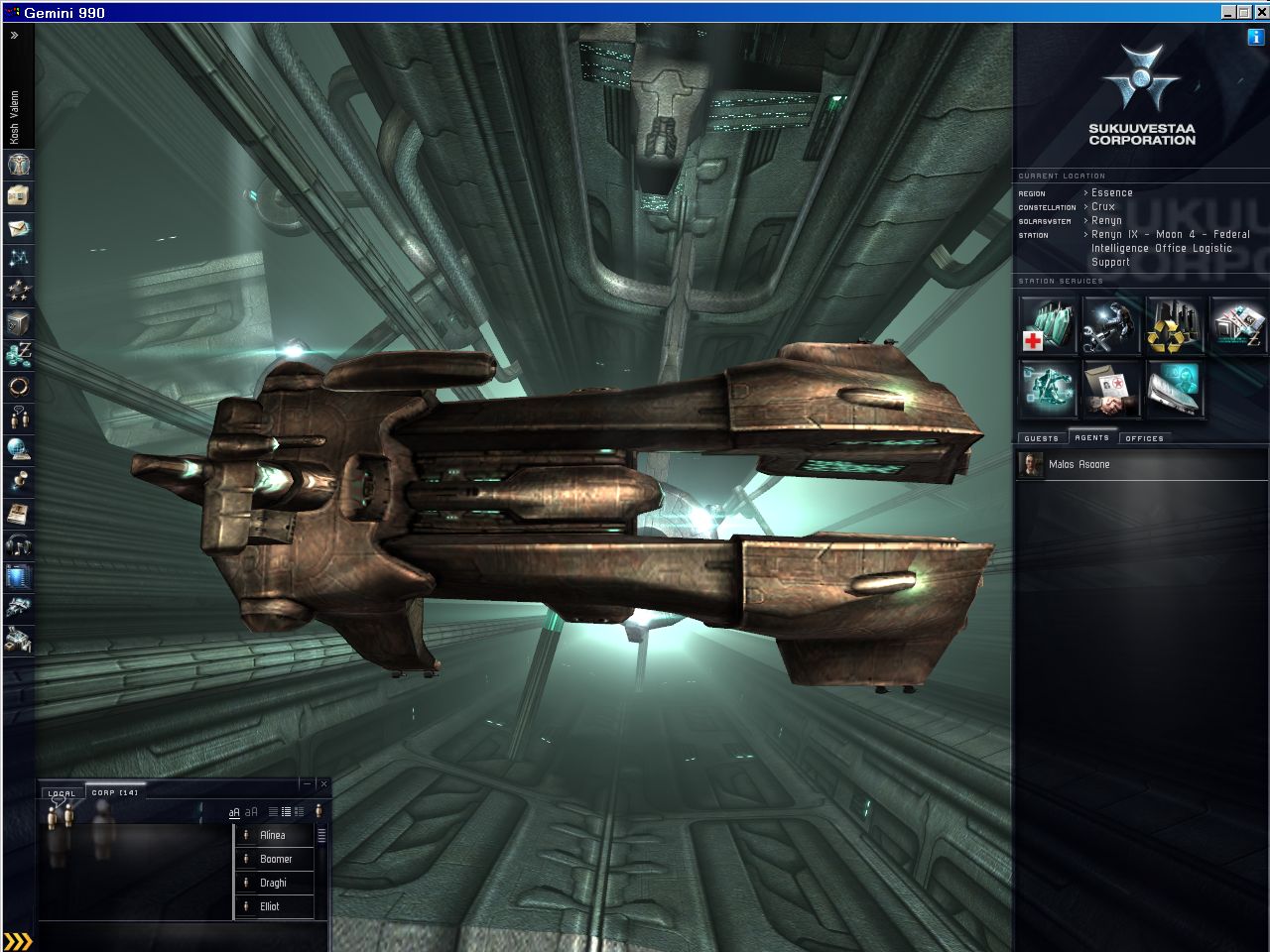The image size is (1270, 952).
Task: Select Alinea in the corp member list
Action: [x=275, y=835]
